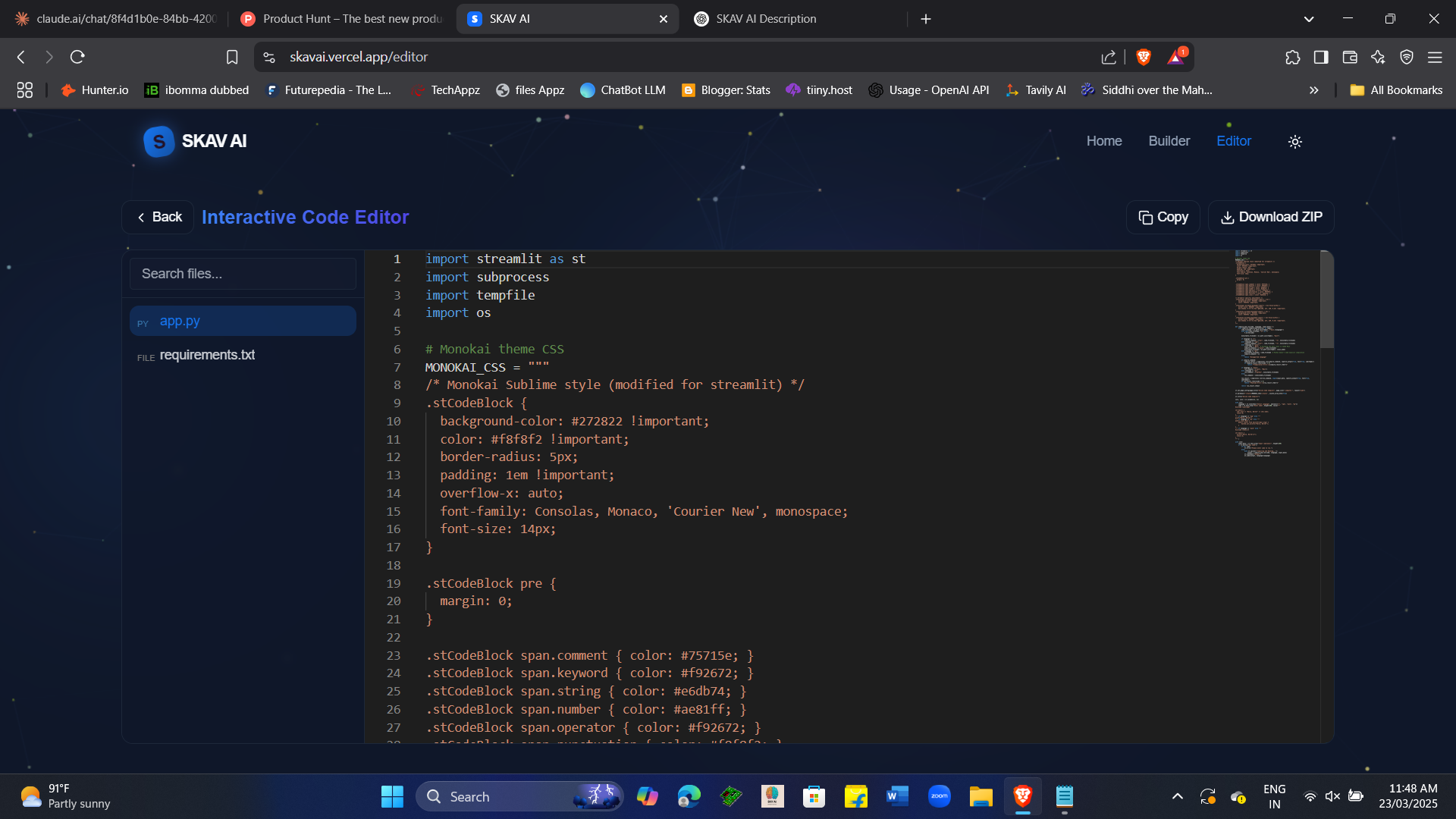The height and width of the screenshot is (819, 1456).
Task: Open ChatBot LLM bookmark
Action: click(623, 90)
